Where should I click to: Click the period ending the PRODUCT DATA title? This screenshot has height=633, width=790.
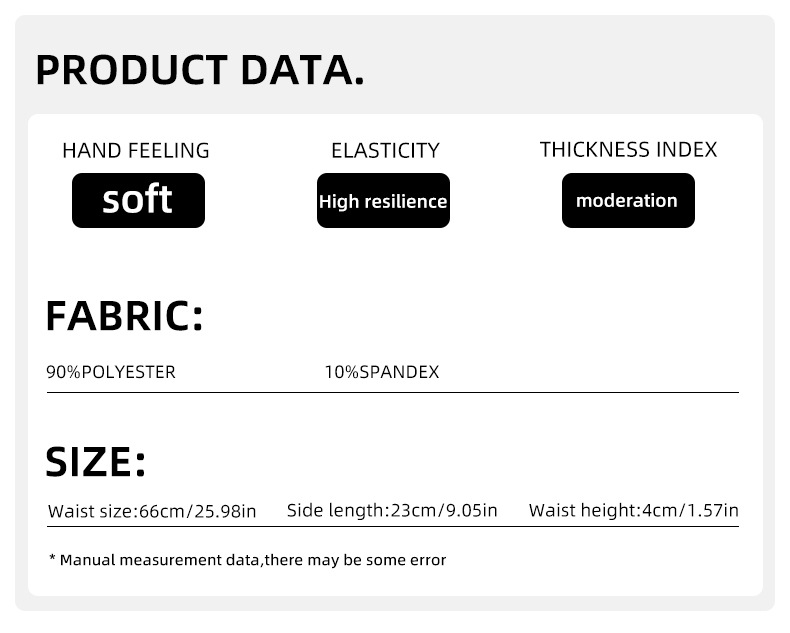(358, 81)
